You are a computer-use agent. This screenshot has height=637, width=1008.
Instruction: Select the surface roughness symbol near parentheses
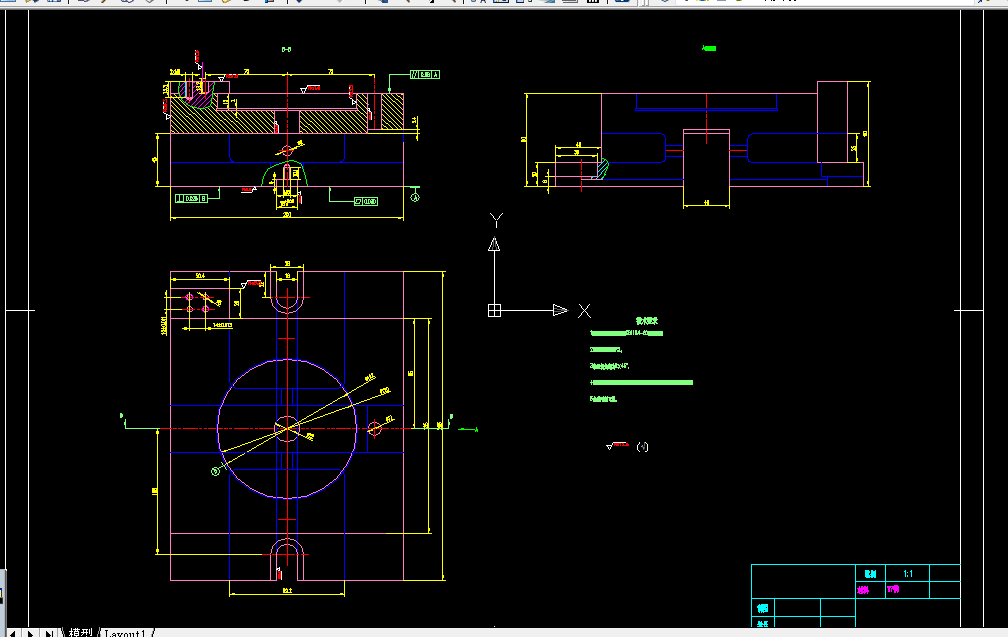(617, 445)
